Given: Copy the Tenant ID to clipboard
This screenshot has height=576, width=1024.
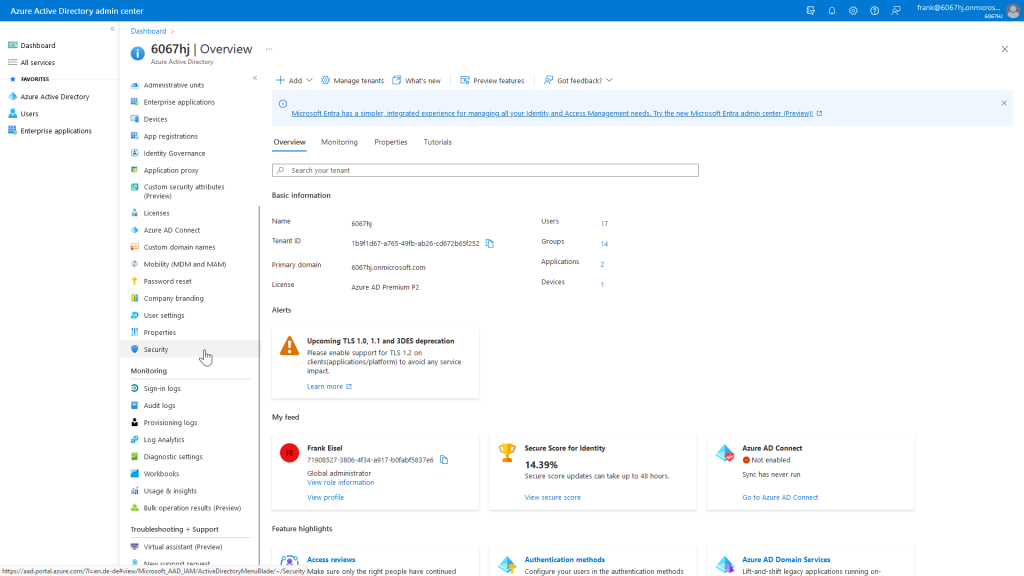Looking at the screenshot, I should tap(490, 243).
